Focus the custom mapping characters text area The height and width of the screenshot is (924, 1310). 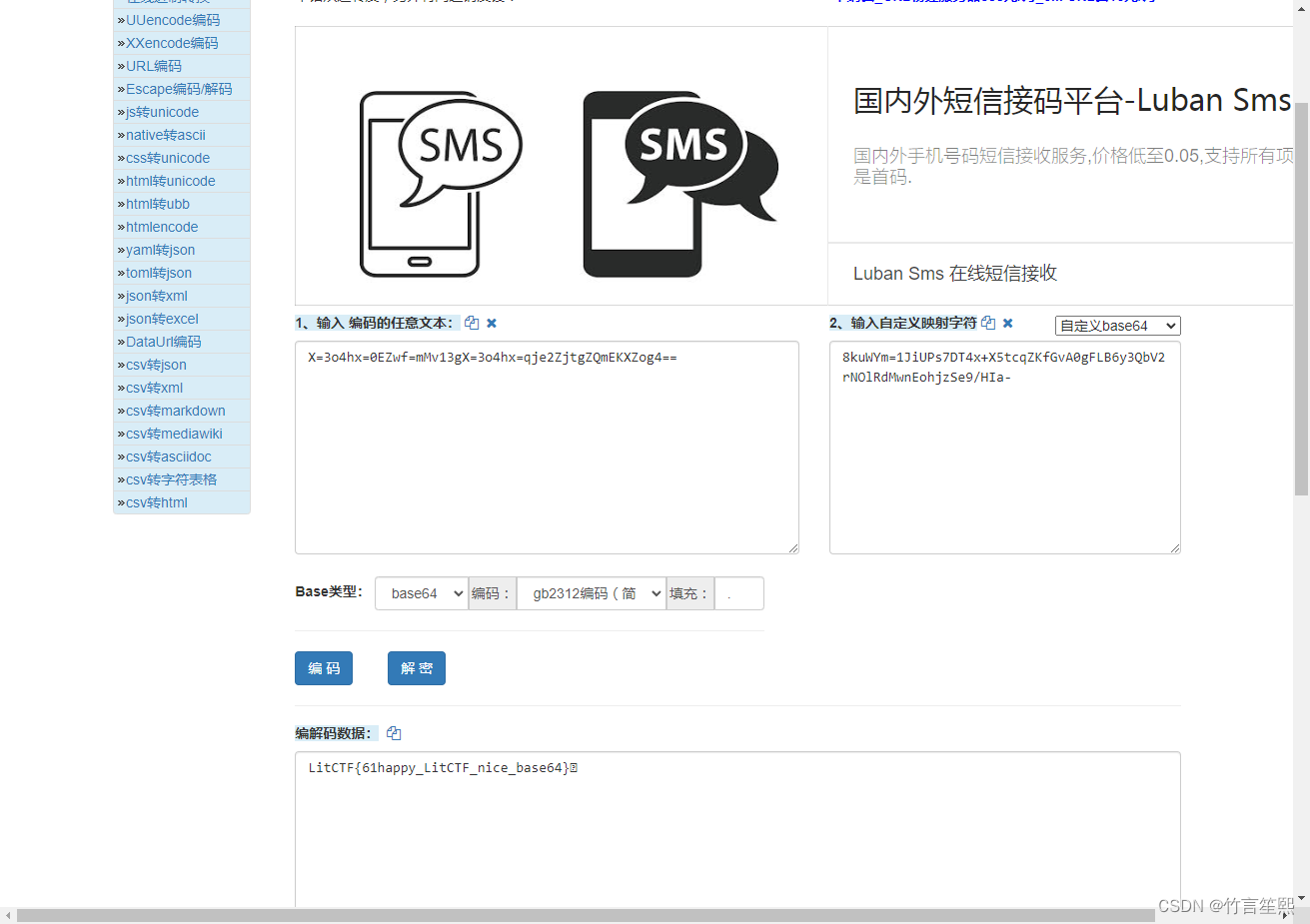pos(1005,448)
